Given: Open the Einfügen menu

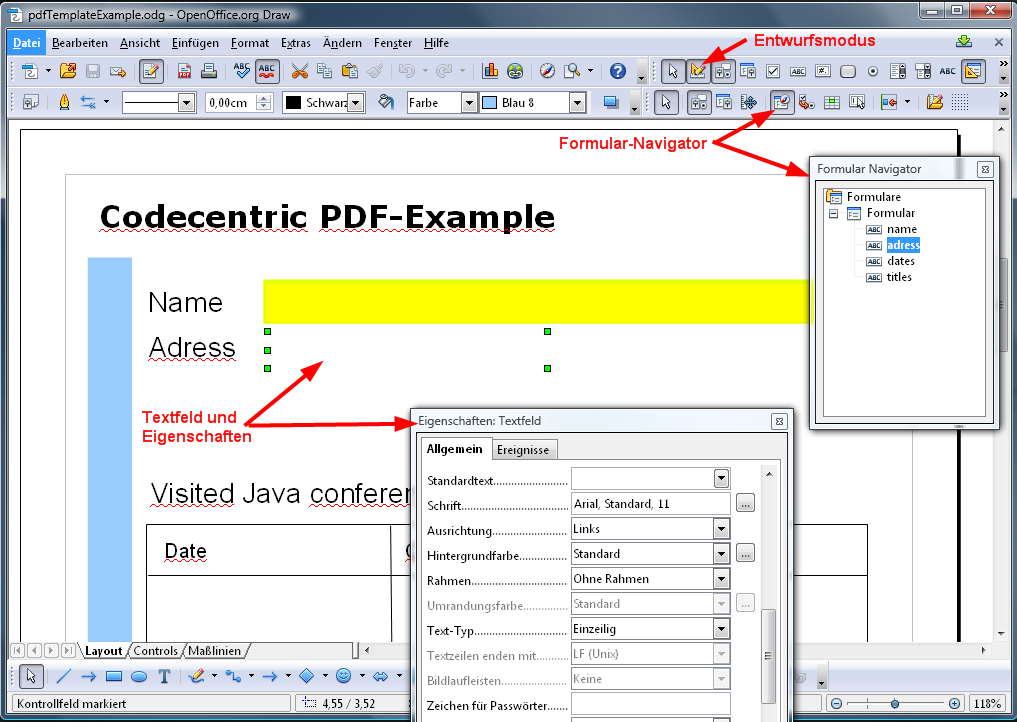Looking at the screenshot, I should tap(195, 43).
